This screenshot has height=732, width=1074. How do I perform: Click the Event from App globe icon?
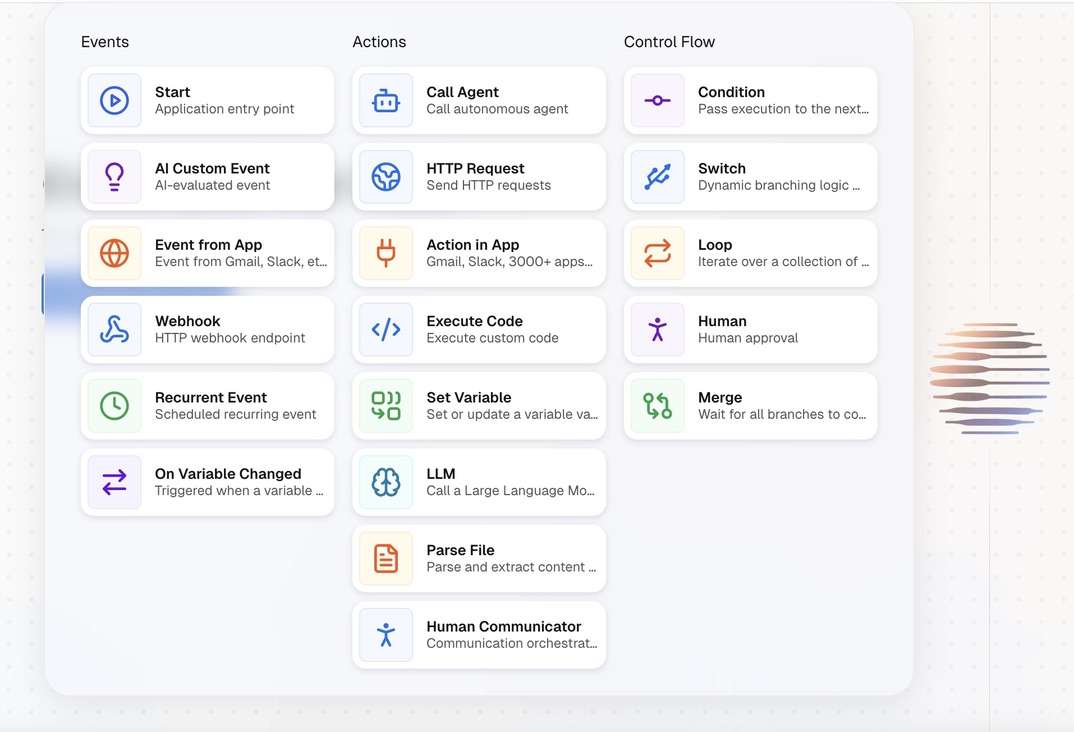114,253
